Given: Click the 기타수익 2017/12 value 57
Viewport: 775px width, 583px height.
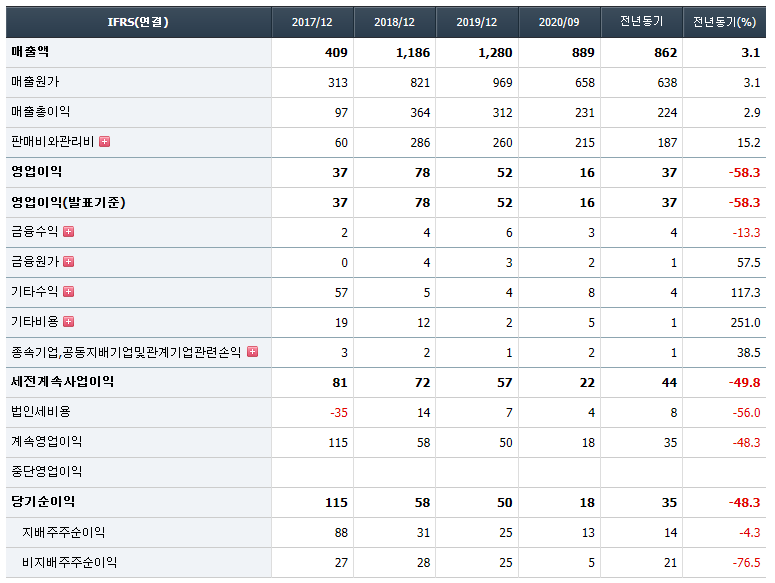Looking at the screenshot, I should click(341, 293).
